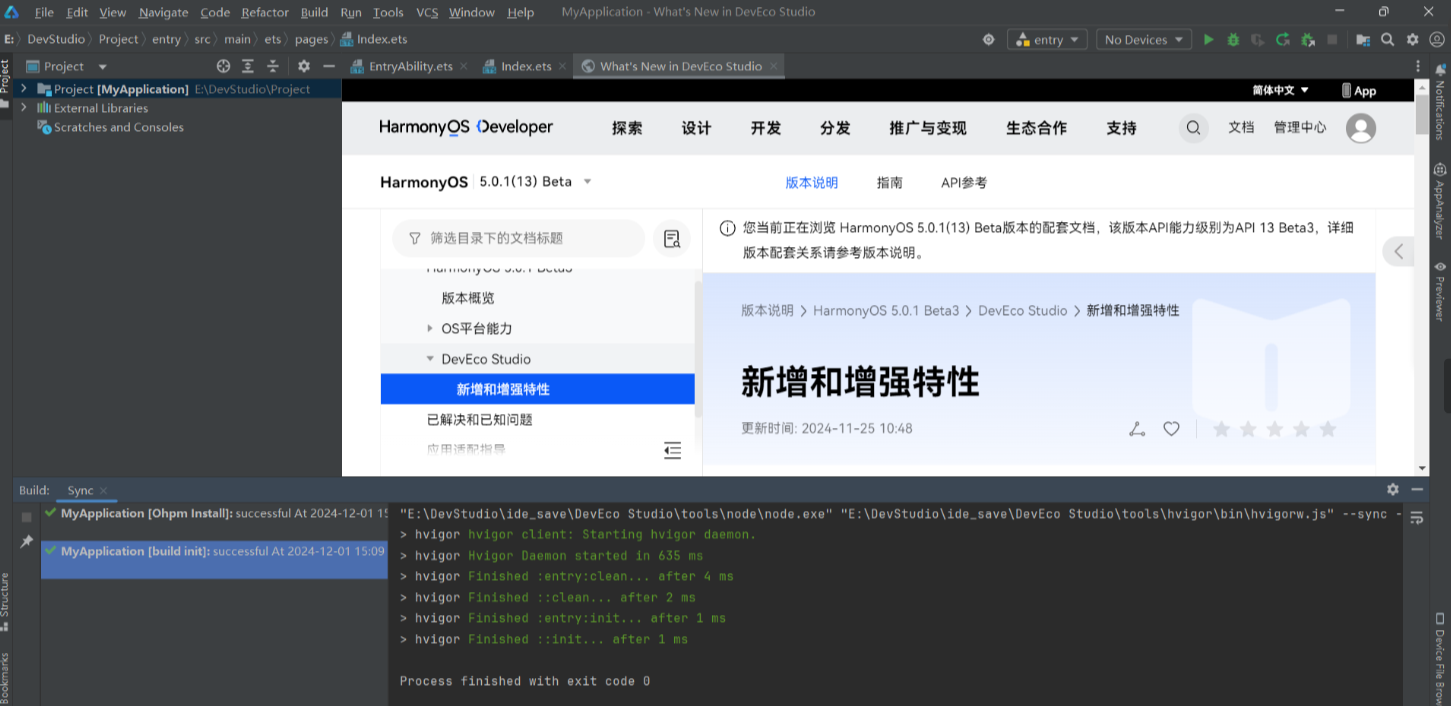The width and height of the screenshot is (1451, 706).
Task: Run the entry module with the green play icon
Action: coord(1208,40)
